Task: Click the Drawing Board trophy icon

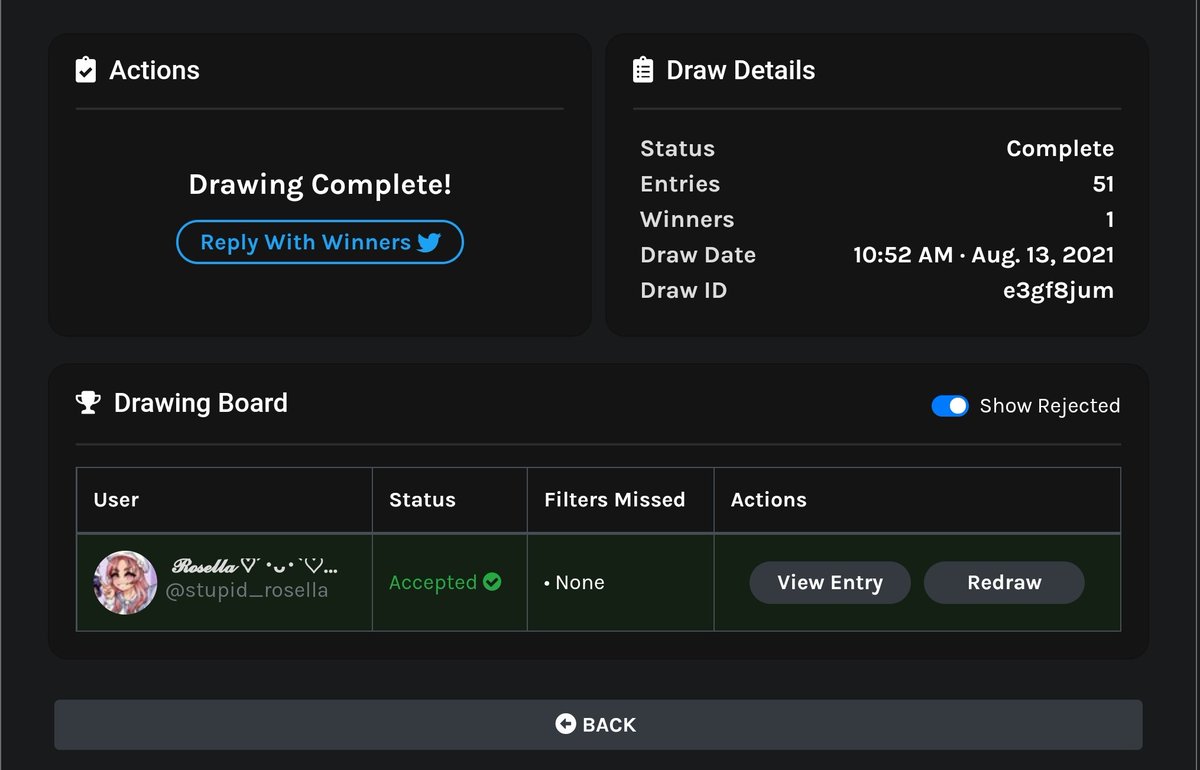Action: coord(88,403)
